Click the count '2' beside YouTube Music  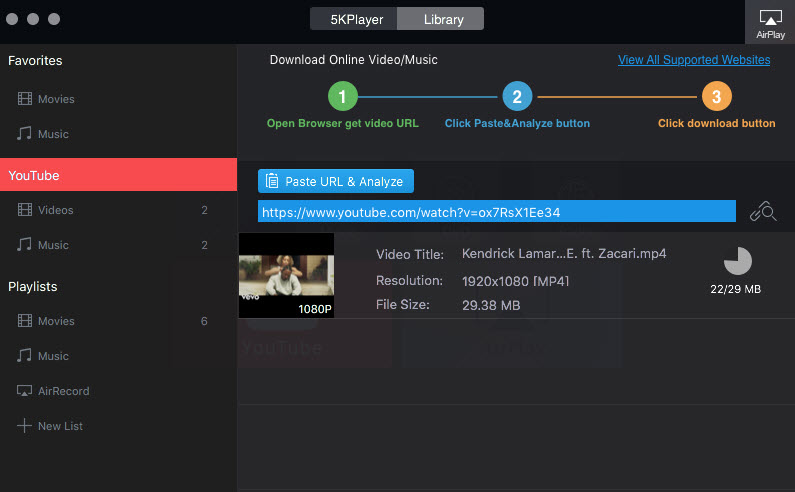coord(204,245)
